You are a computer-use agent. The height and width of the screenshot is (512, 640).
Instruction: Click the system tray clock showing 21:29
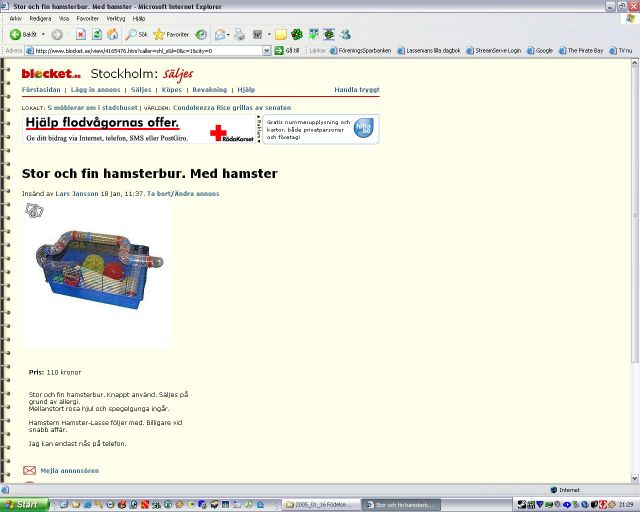click(x=626, y=505)
